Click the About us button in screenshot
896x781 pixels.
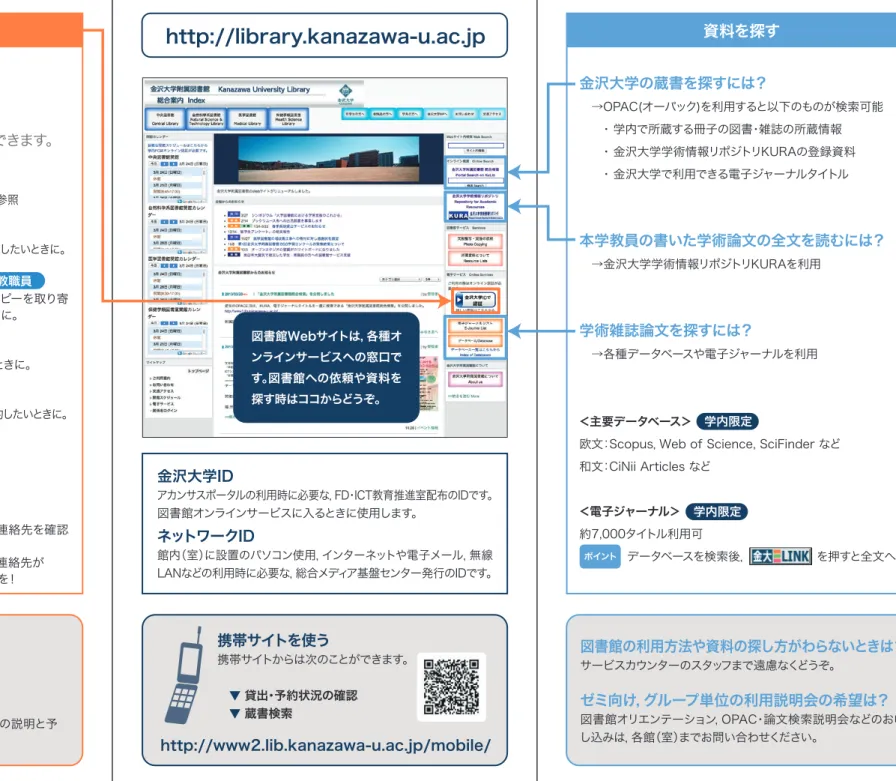pyautogui.click(x=475, y=379)
